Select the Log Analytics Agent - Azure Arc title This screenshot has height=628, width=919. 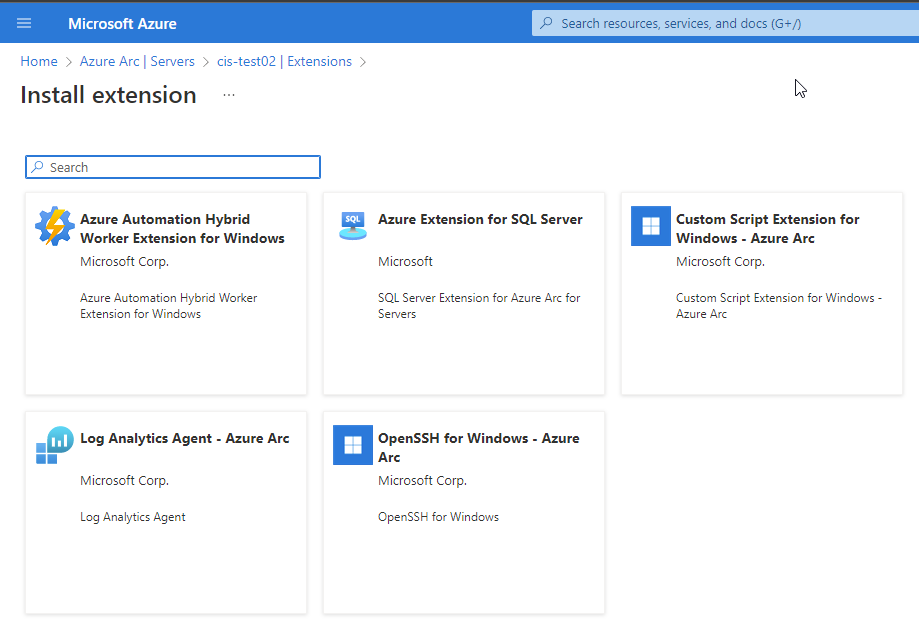tap(185, 439)
